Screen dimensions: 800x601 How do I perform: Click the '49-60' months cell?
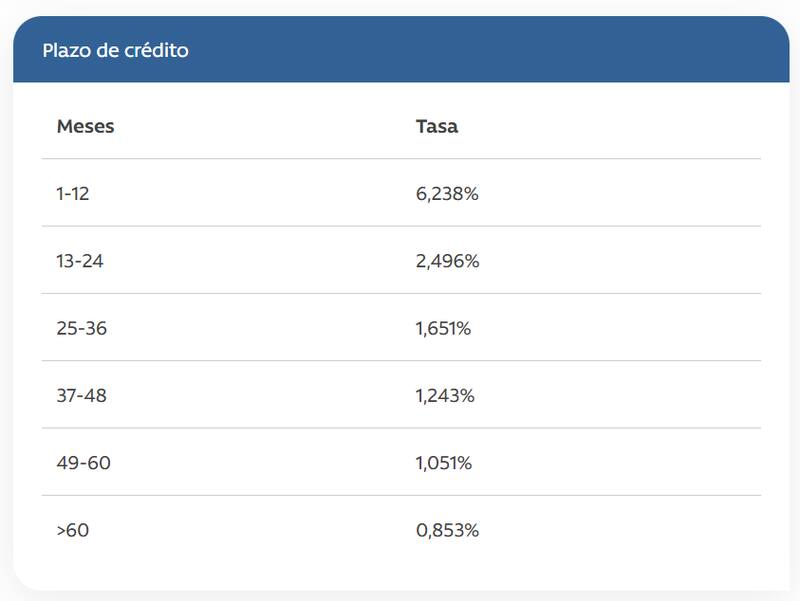click(81, 463)
